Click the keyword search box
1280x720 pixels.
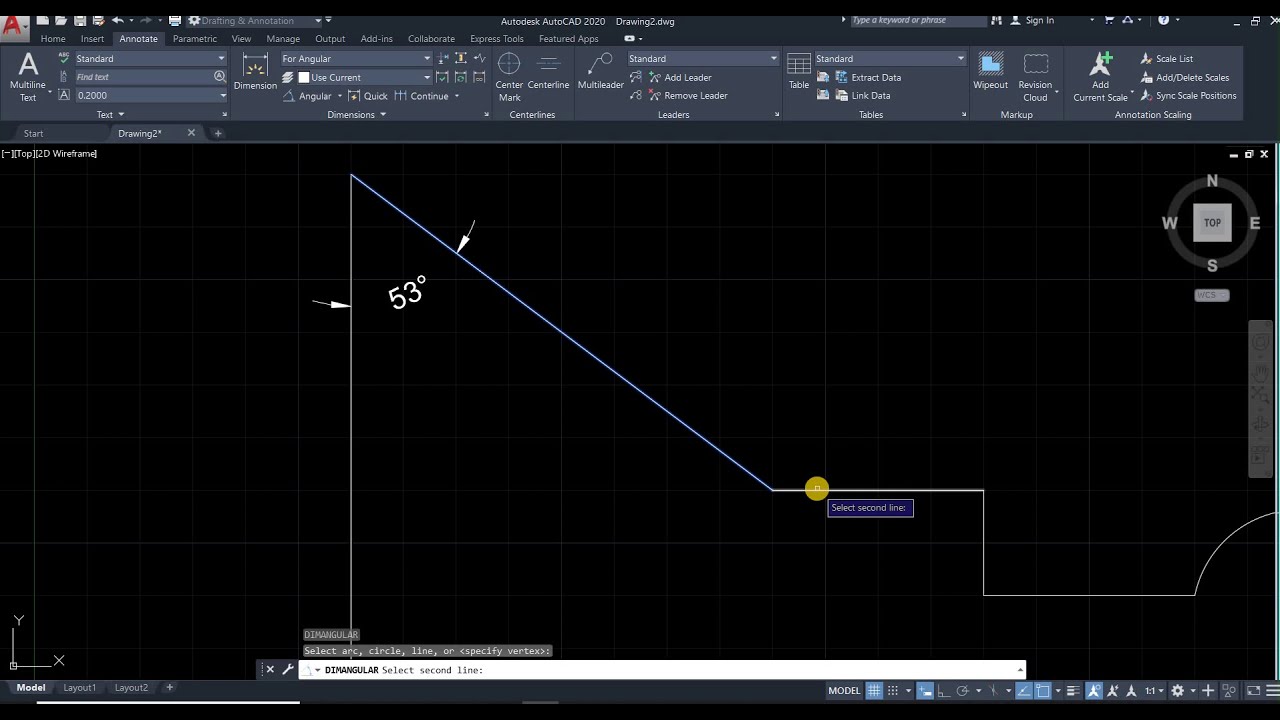pos(918,20)
